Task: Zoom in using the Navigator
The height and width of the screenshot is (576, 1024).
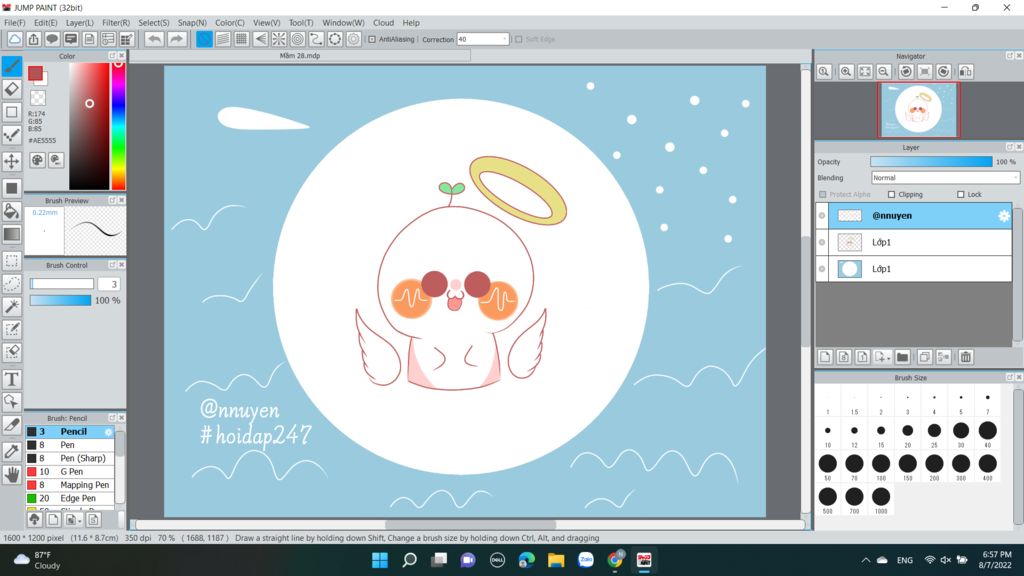Action: pyautogui.click(x=846, y=72)
